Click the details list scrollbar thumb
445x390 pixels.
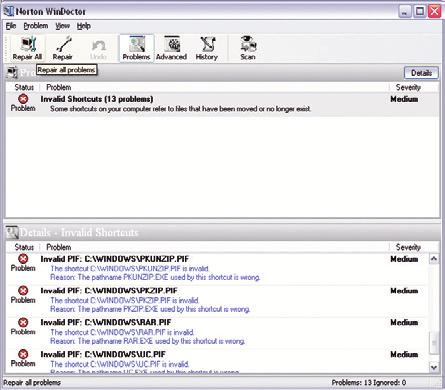434,342
